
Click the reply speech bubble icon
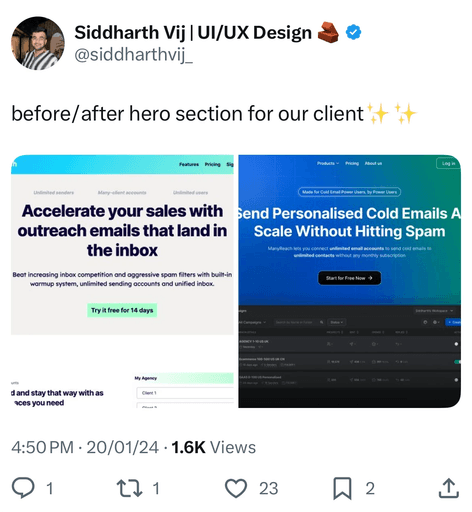click(23, 488)
